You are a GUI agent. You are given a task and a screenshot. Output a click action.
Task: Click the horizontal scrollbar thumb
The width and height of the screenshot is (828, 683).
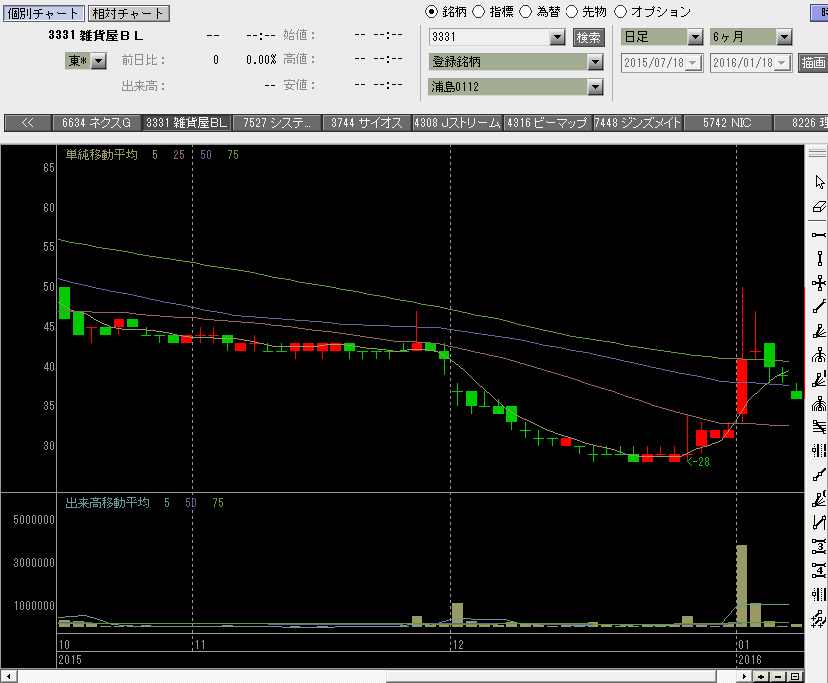(551, 676)
